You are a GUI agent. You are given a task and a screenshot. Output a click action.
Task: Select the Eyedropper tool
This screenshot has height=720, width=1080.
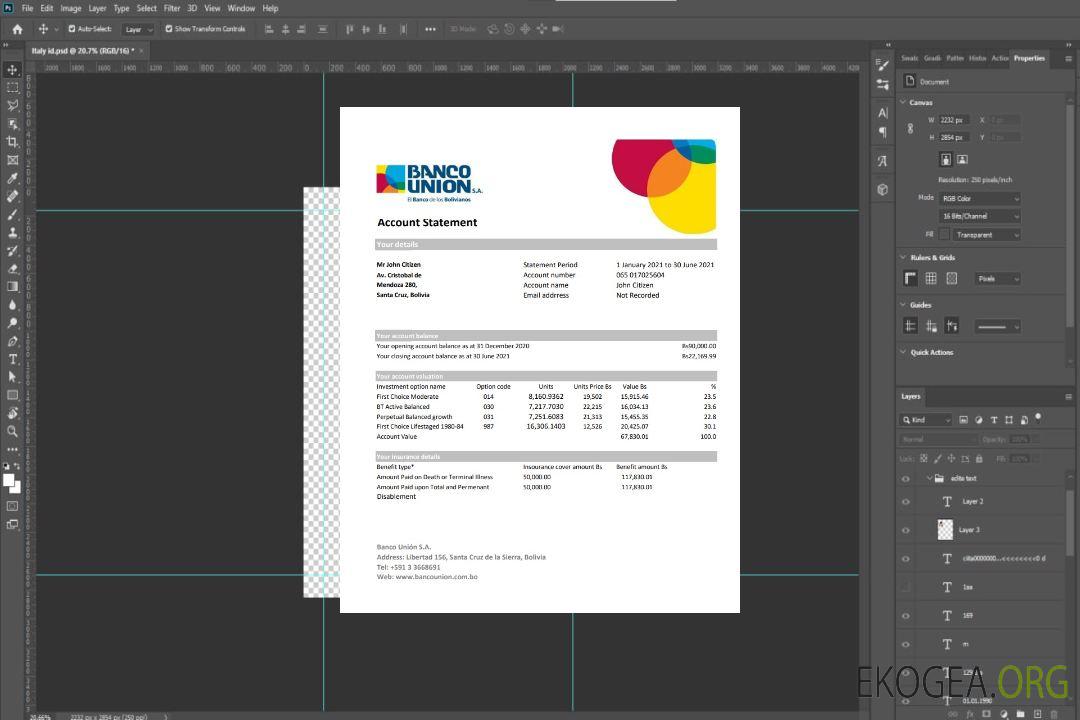click(12, 178)
